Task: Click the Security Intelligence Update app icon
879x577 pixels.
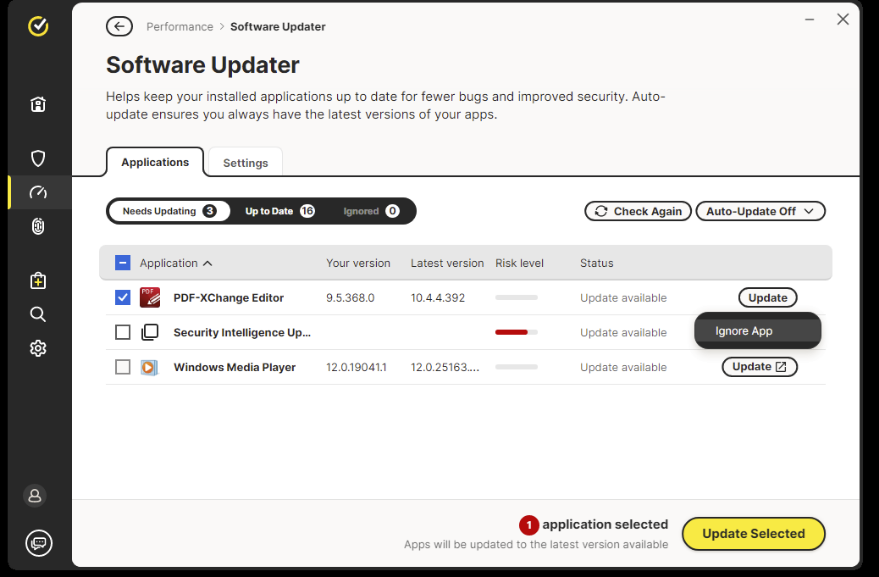Action: tap(150, 332)
